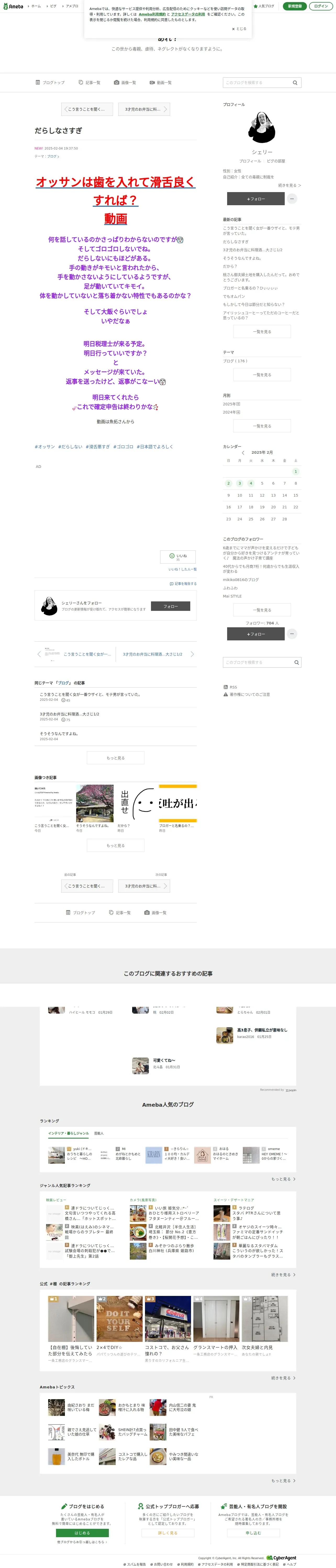Click 一覧を見る under このブログのフォロワー
The image size is (336, 1568).
point(262,610)
